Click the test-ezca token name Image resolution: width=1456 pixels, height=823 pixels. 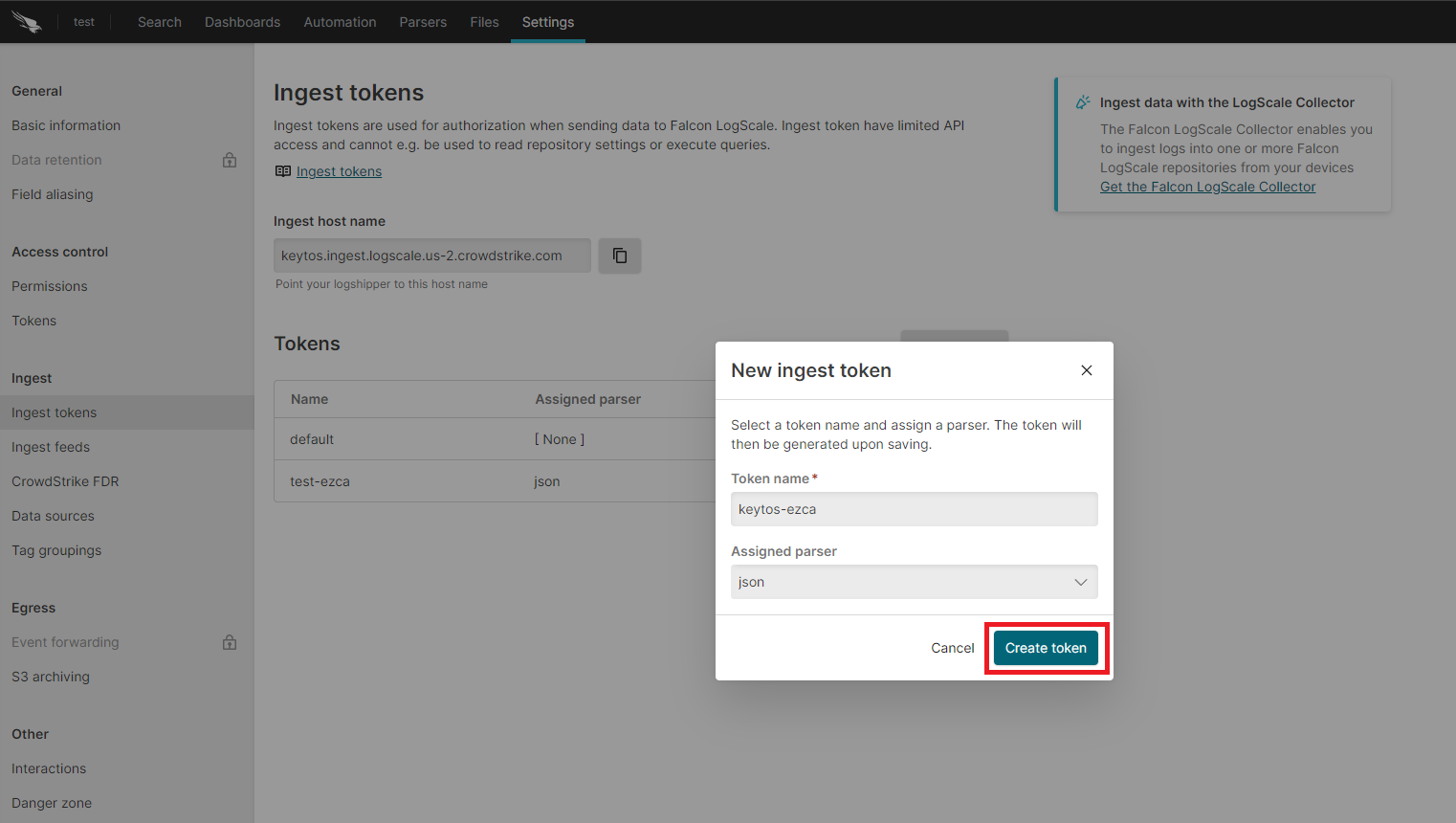tap(320, 481)
